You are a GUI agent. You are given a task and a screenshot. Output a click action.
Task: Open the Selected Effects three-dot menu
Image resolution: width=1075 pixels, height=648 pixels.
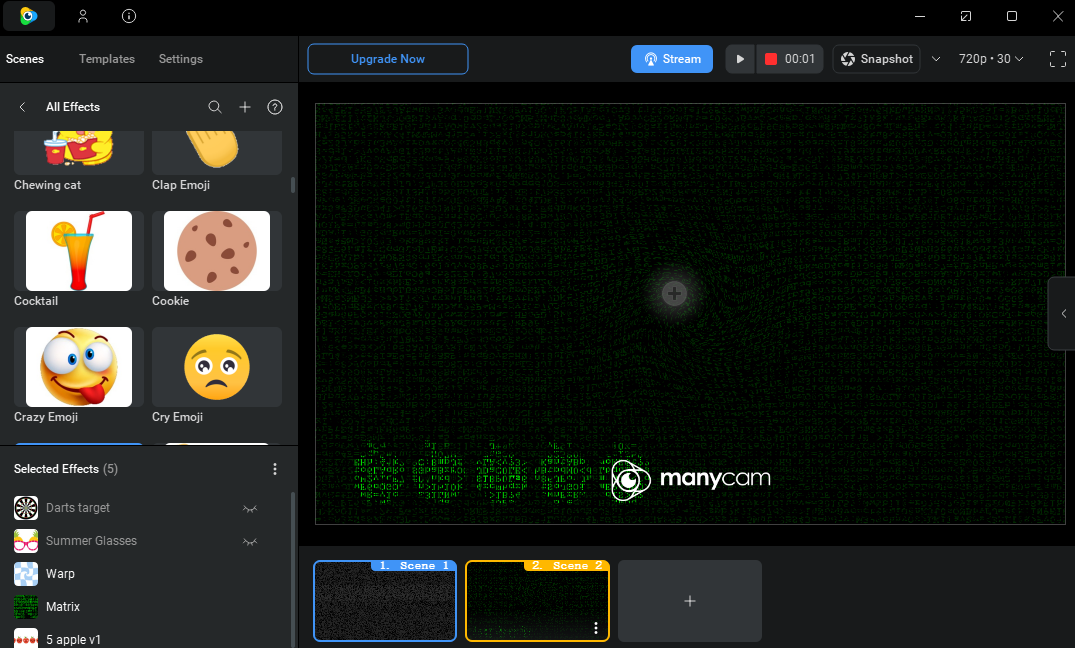click(275, 468)
